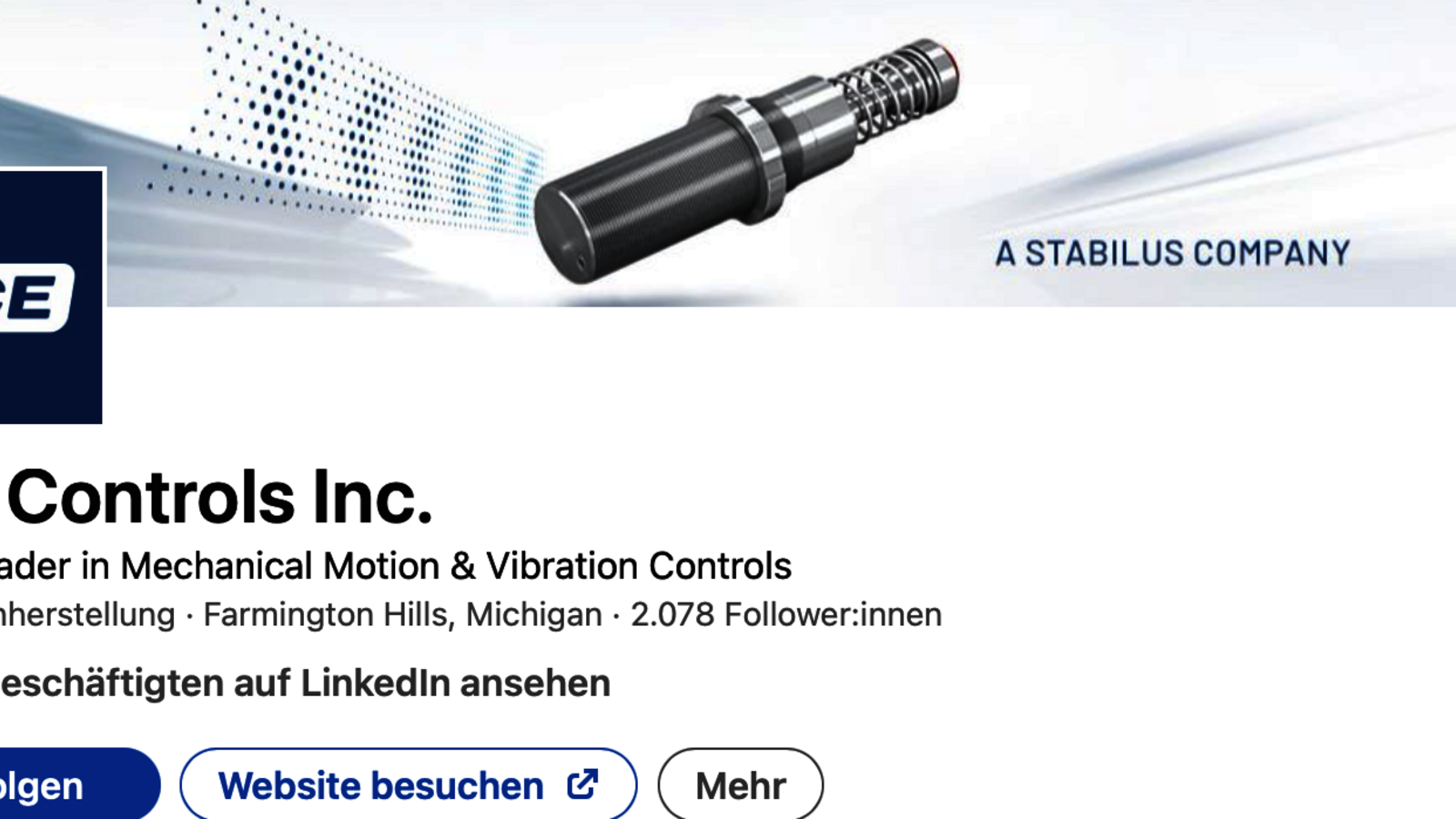The height and width of the screenshot is (819, 1456).
Task: Follow the company with the Folgen button
Action: pos(77,786)
